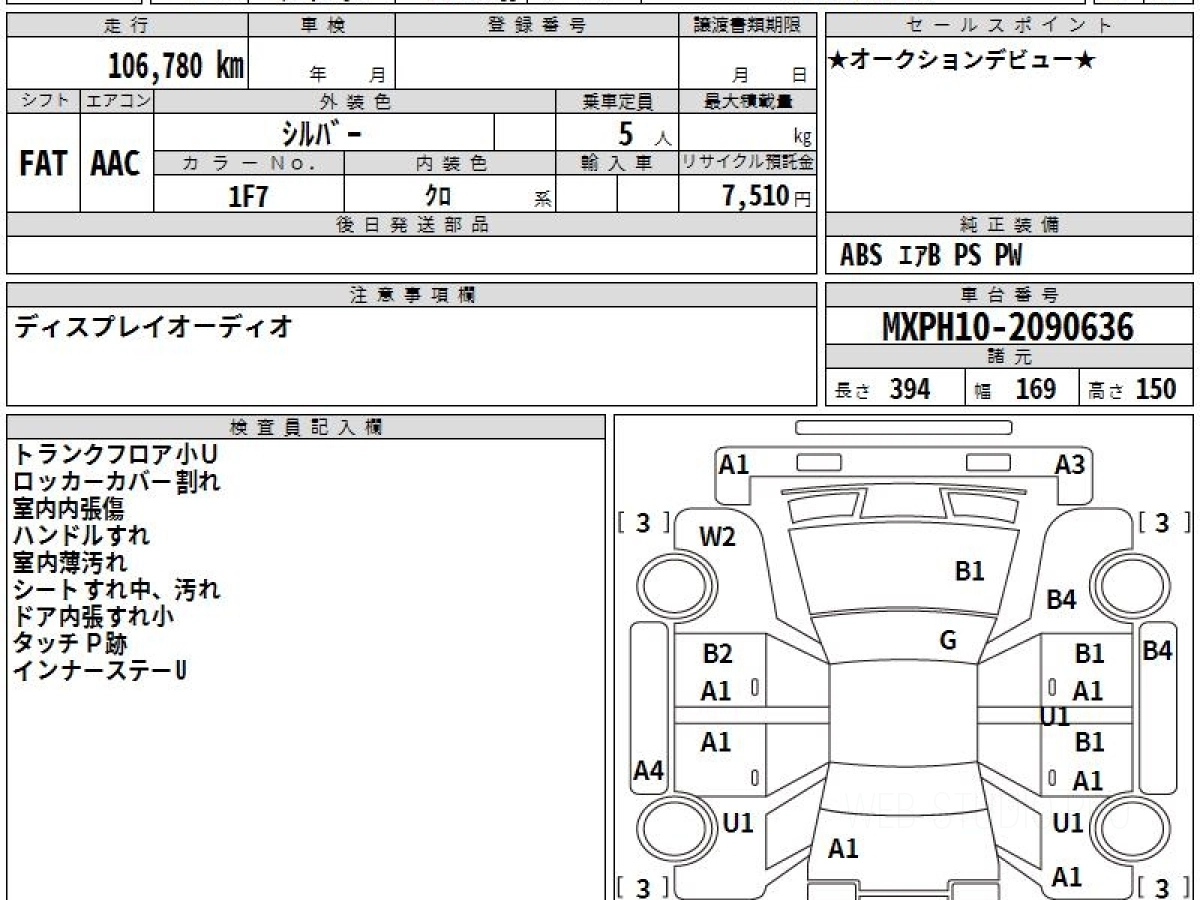Select the ディスプレイオーディオ note

(x=153, y=326)
